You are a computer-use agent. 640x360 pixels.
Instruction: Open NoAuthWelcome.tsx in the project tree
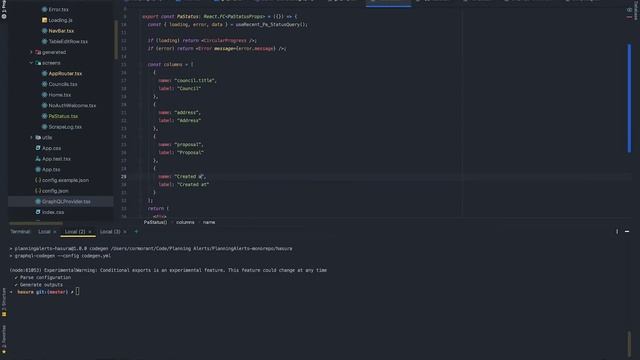(72, 105)
